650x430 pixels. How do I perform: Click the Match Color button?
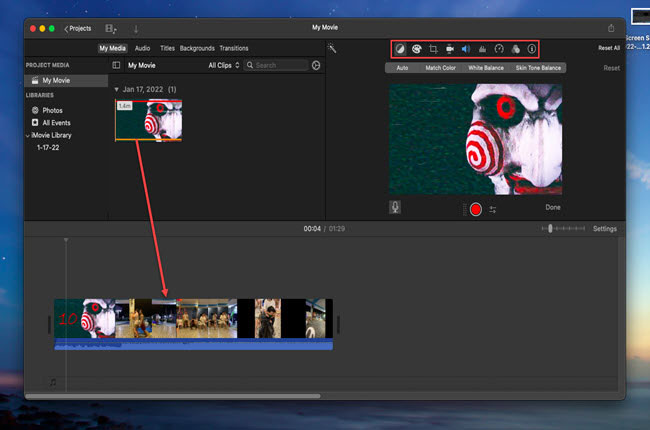point(440,68)
